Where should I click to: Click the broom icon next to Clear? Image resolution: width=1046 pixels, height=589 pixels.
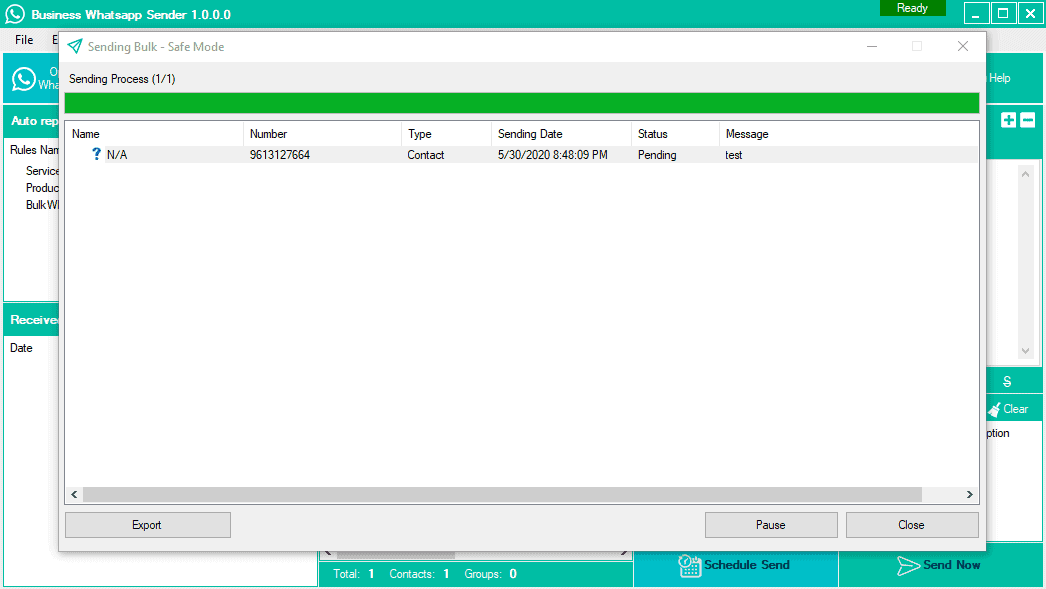pos(994,409)
